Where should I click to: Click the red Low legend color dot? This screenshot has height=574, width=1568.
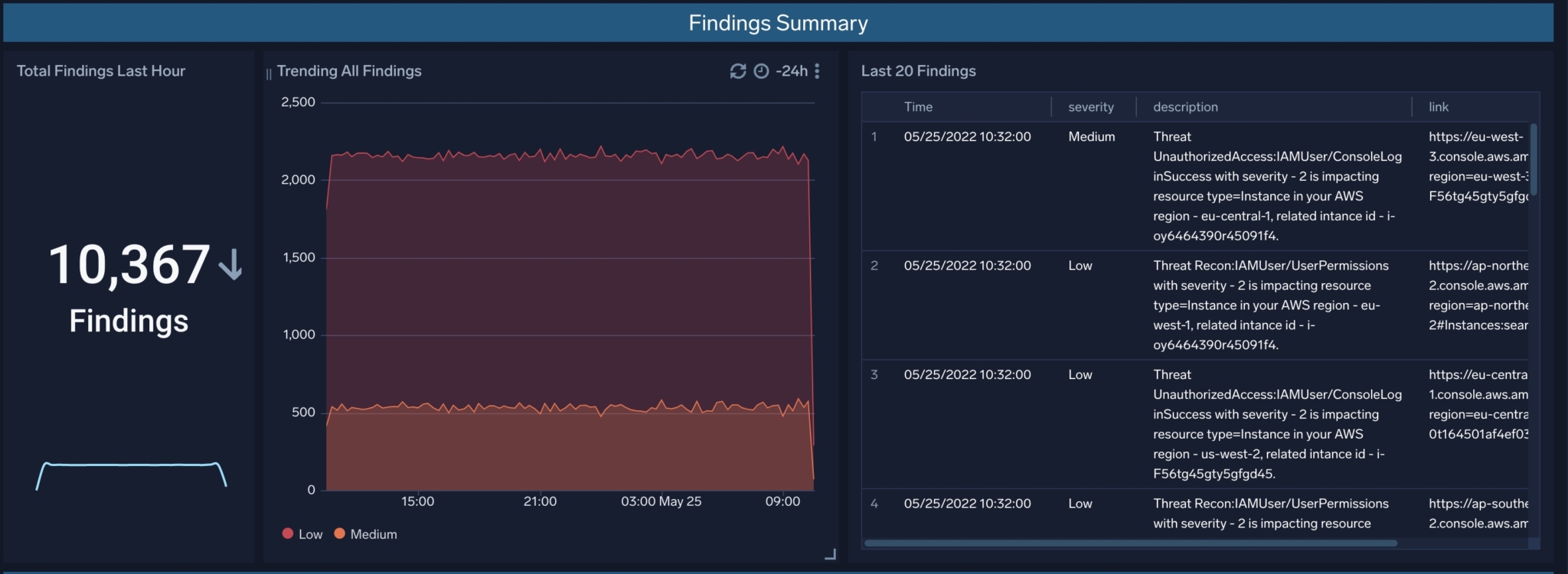pos(288,533)
